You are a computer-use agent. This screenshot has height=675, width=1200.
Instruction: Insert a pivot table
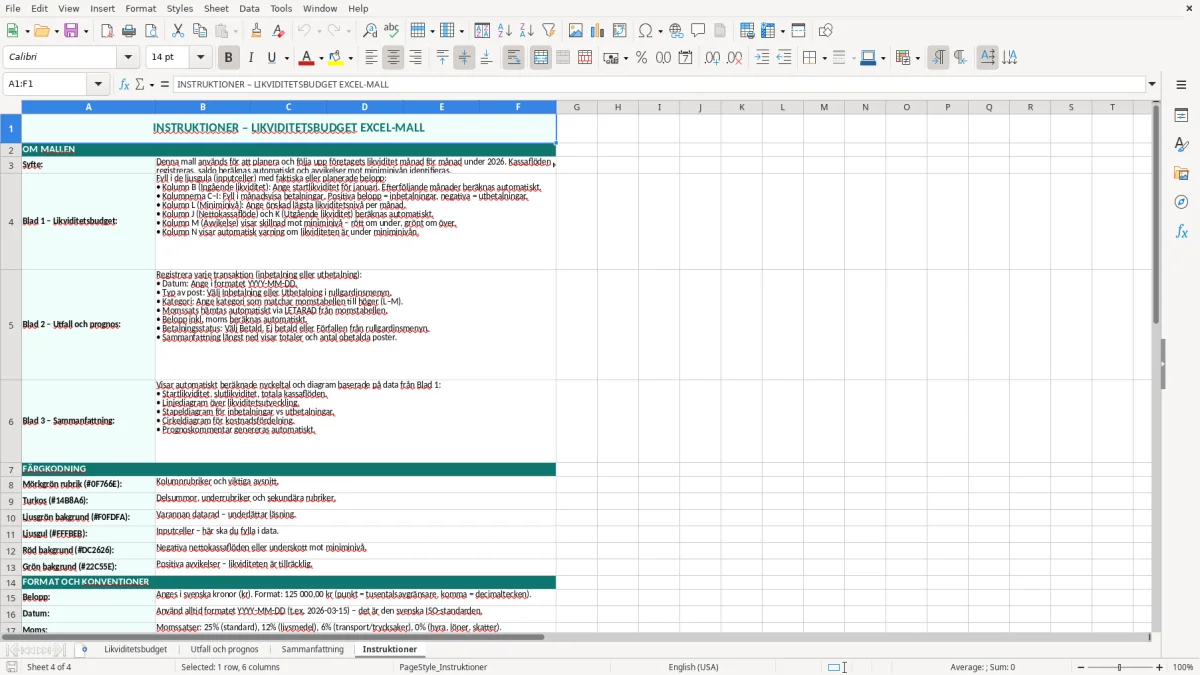click(x=620, y=31)
